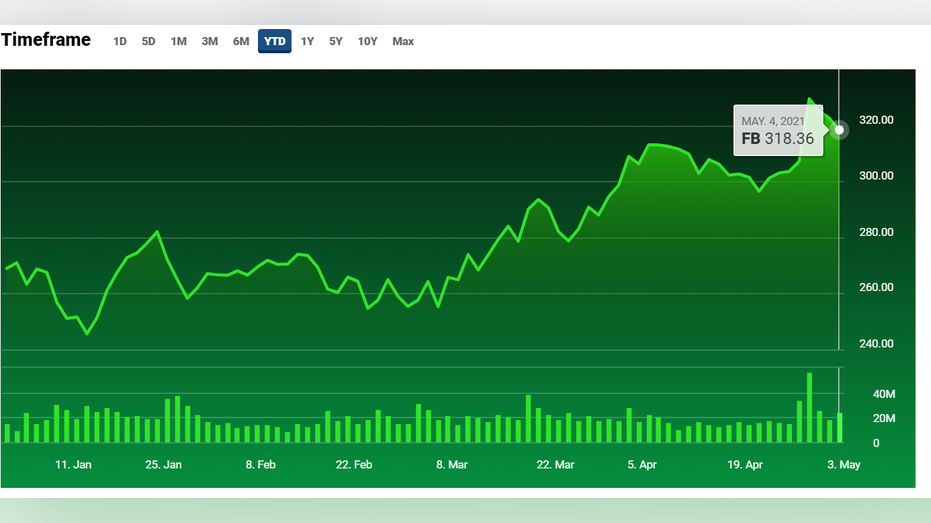931x523 pixels.
Task: Click the white data point marker
Action: click(839, 130)
